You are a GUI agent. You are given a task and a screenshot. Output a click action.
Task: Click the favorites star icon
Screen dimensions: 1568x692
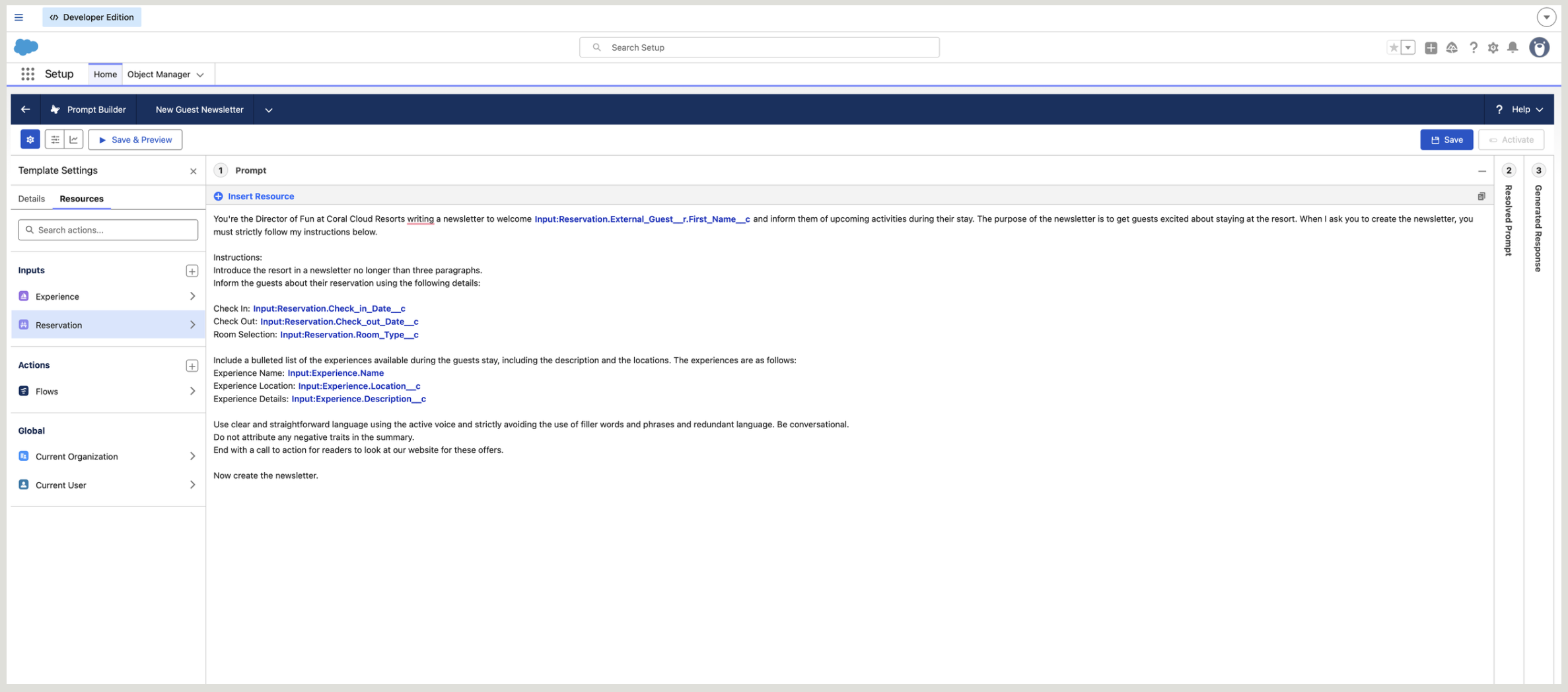[1394, 48]
